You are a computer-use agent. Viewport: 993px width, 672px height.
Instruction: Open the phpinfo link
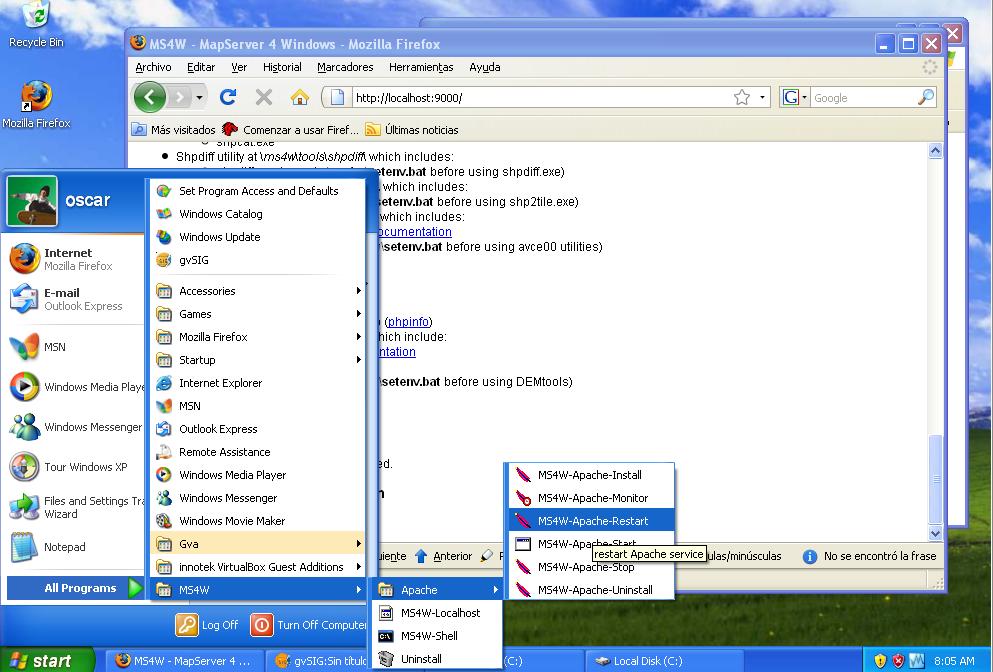408,321
